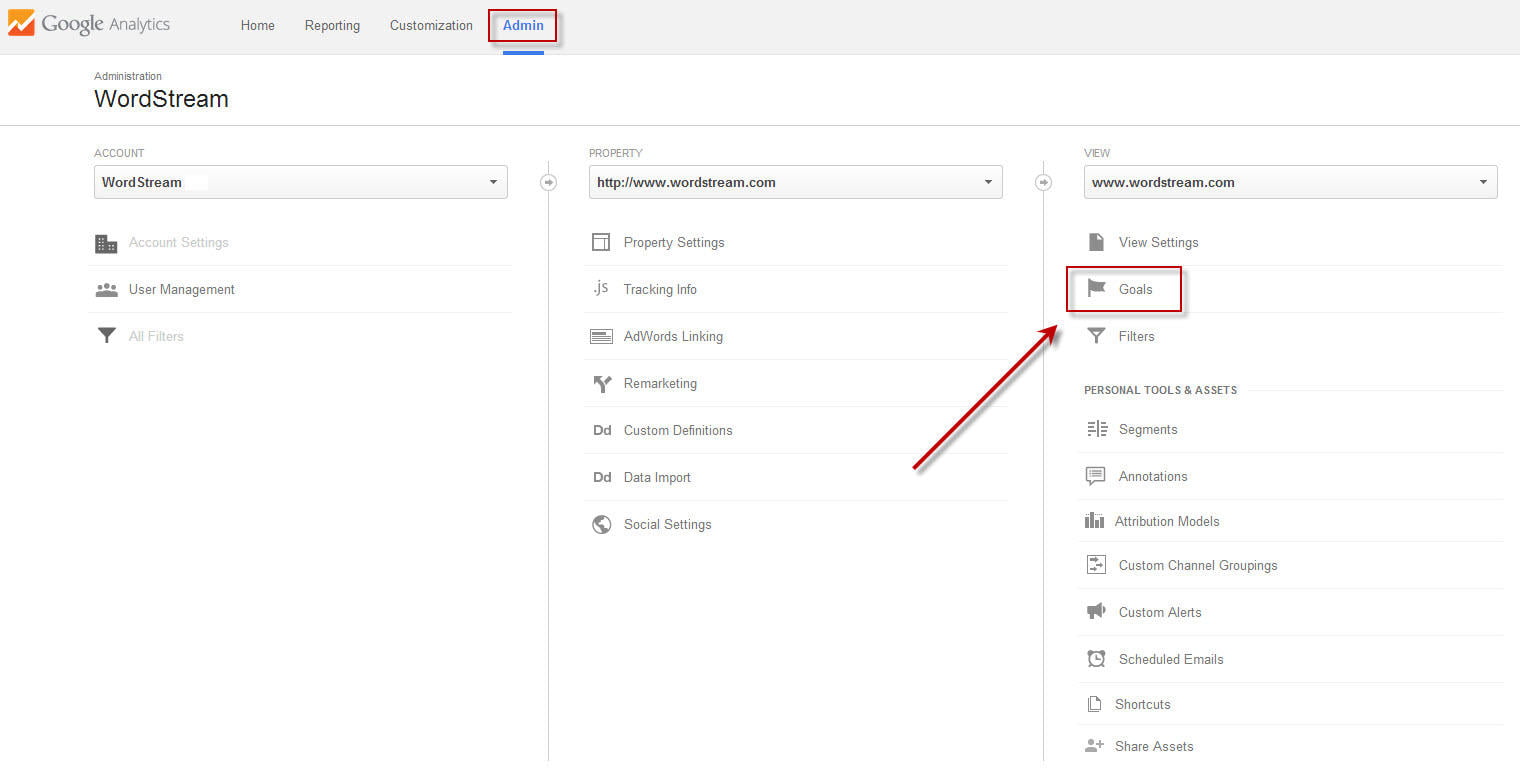Click the .js Tracking Info icon
Screen dimensions: 1520x779
(601, 288)
